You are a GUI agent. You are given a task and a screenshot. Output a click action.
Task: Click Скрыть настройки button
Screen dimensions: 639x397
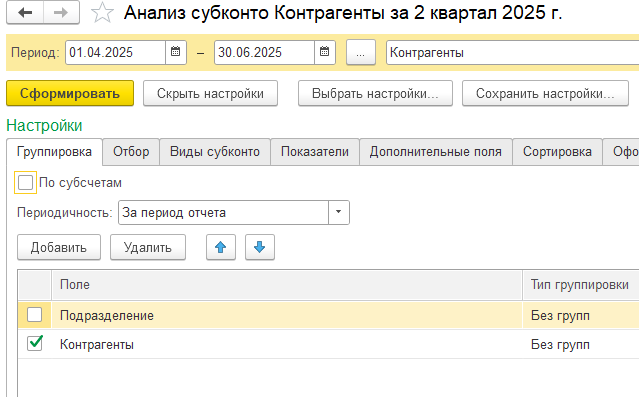[x=210, y=93]
